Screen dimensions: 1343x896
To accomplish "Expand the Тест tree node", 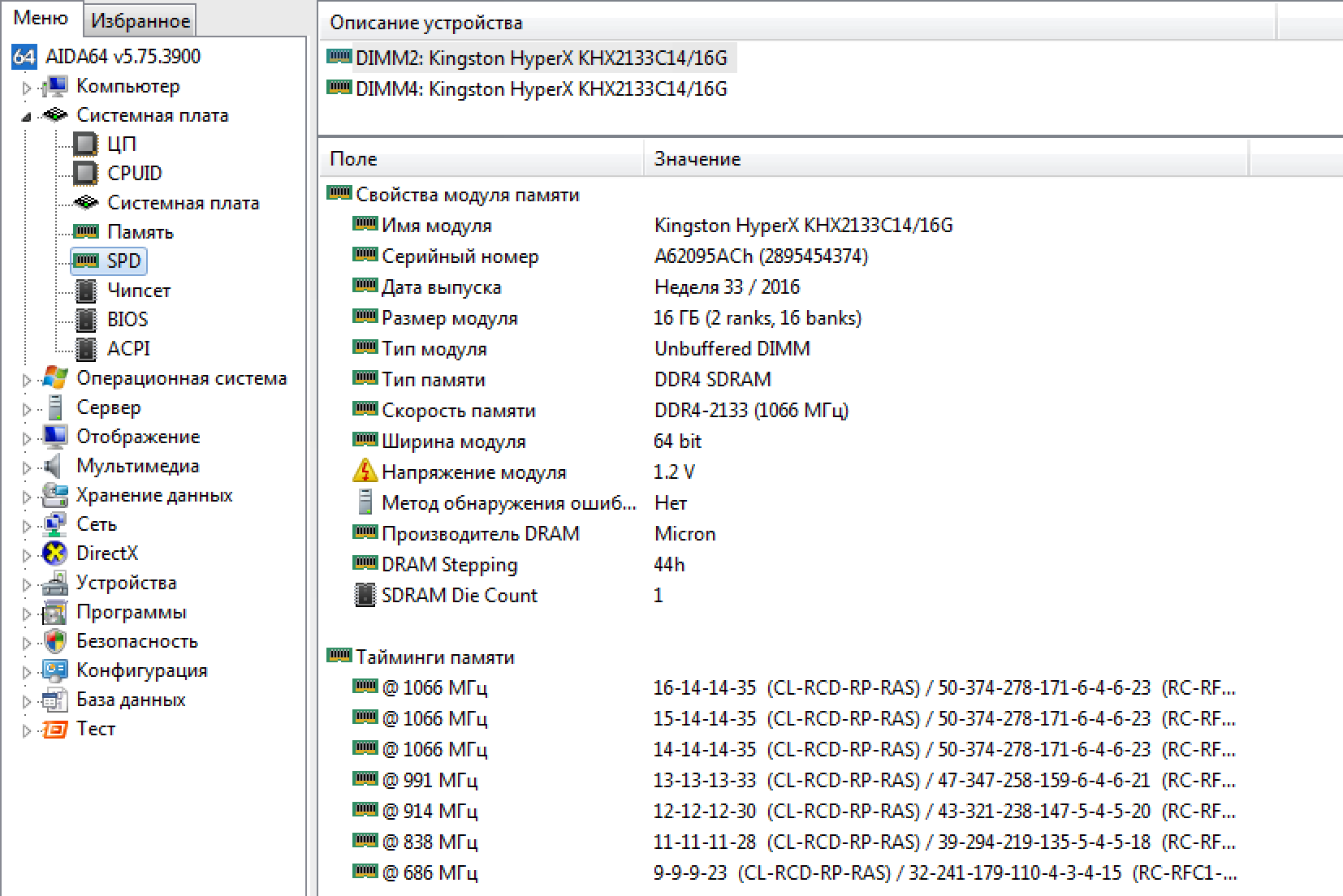I will tap(26, 730).
